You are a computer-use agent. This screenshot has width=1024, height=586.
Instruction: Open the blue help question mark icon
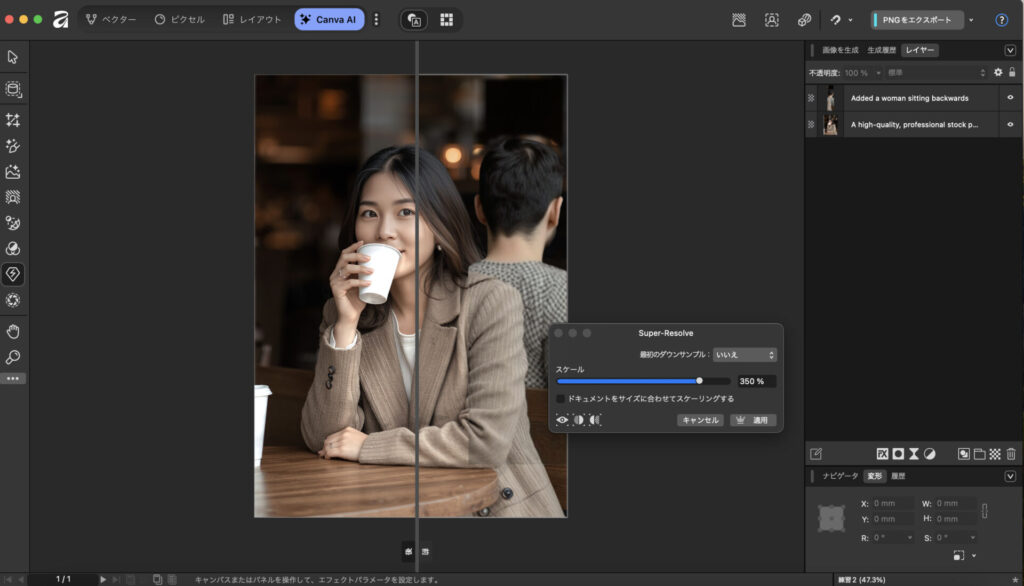pyautogui.click(x=1001, y=20)
